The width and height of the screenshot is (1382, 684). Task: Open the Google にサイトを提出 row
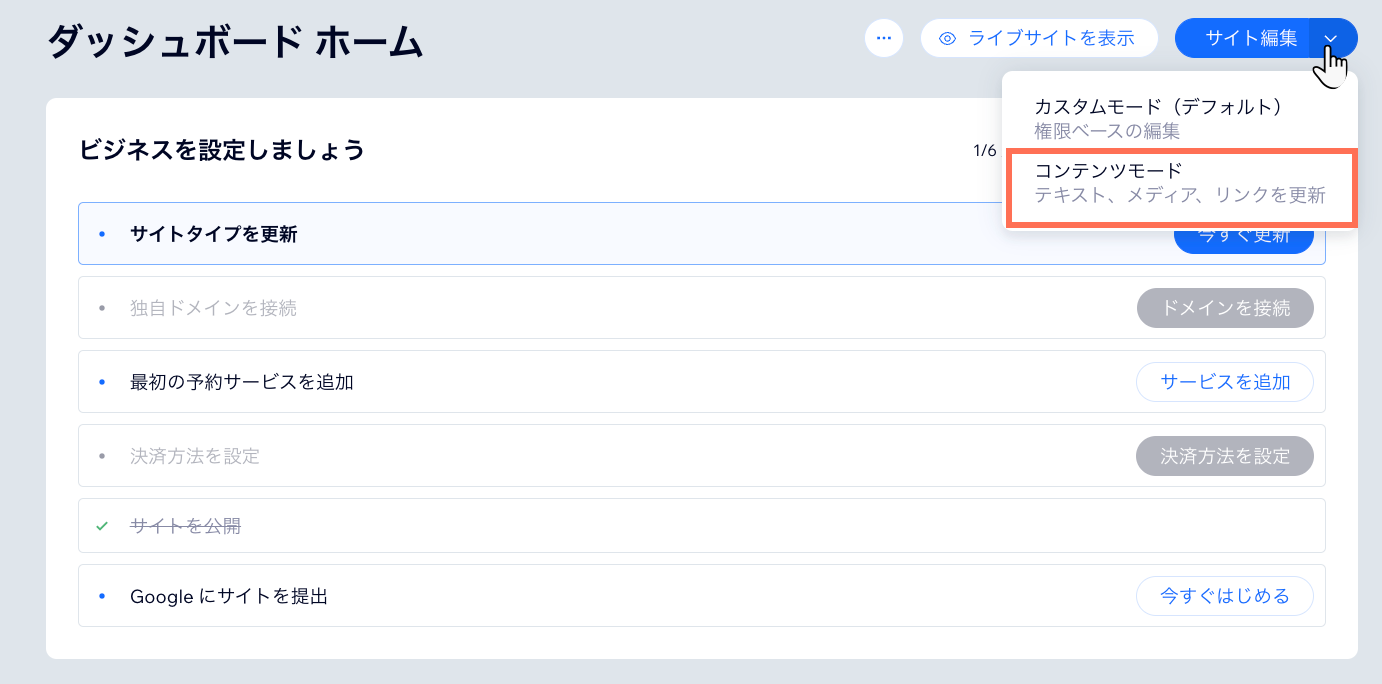(x=702, y=596)
